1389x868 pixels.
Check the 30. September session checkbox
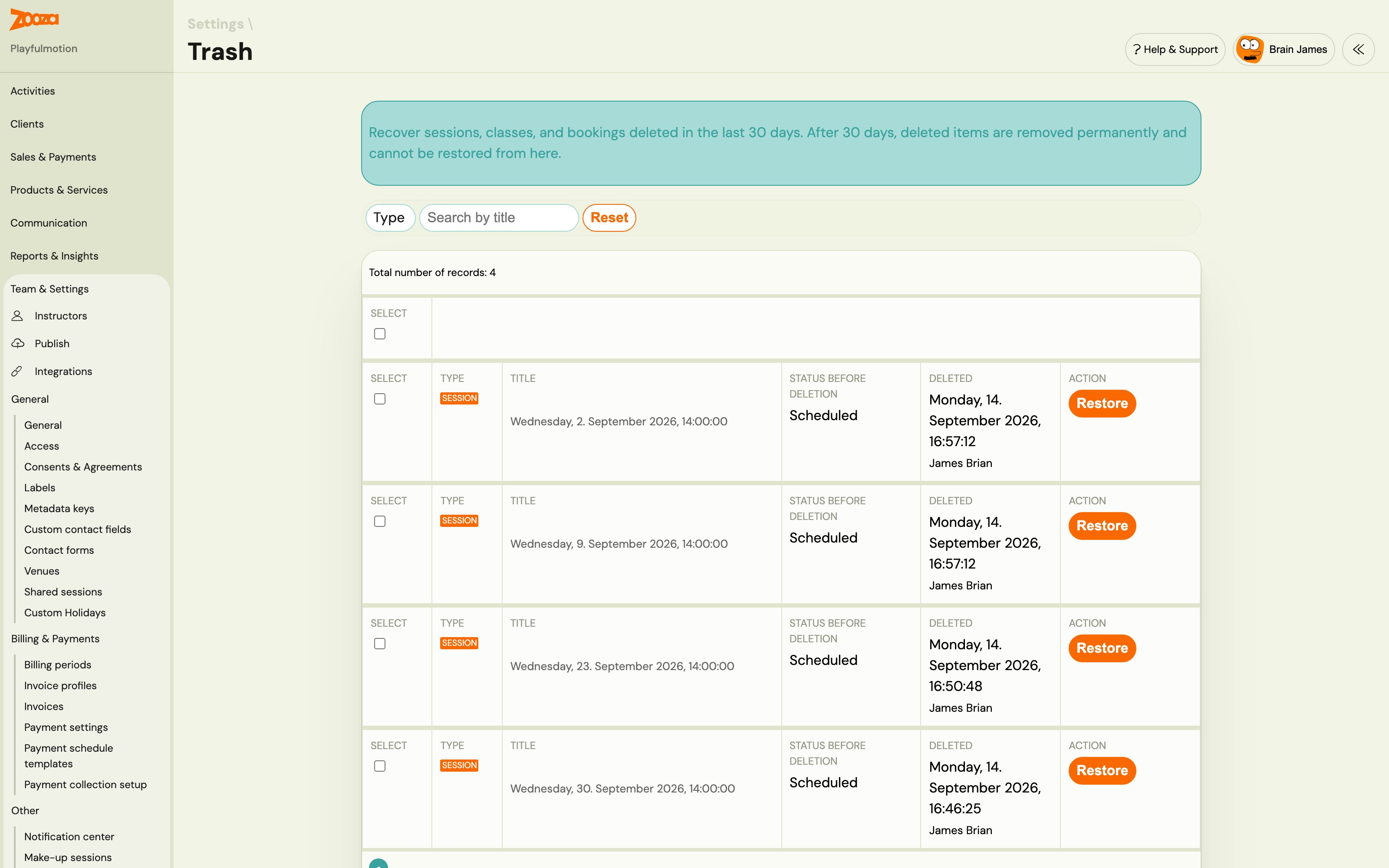pos(379,766)
